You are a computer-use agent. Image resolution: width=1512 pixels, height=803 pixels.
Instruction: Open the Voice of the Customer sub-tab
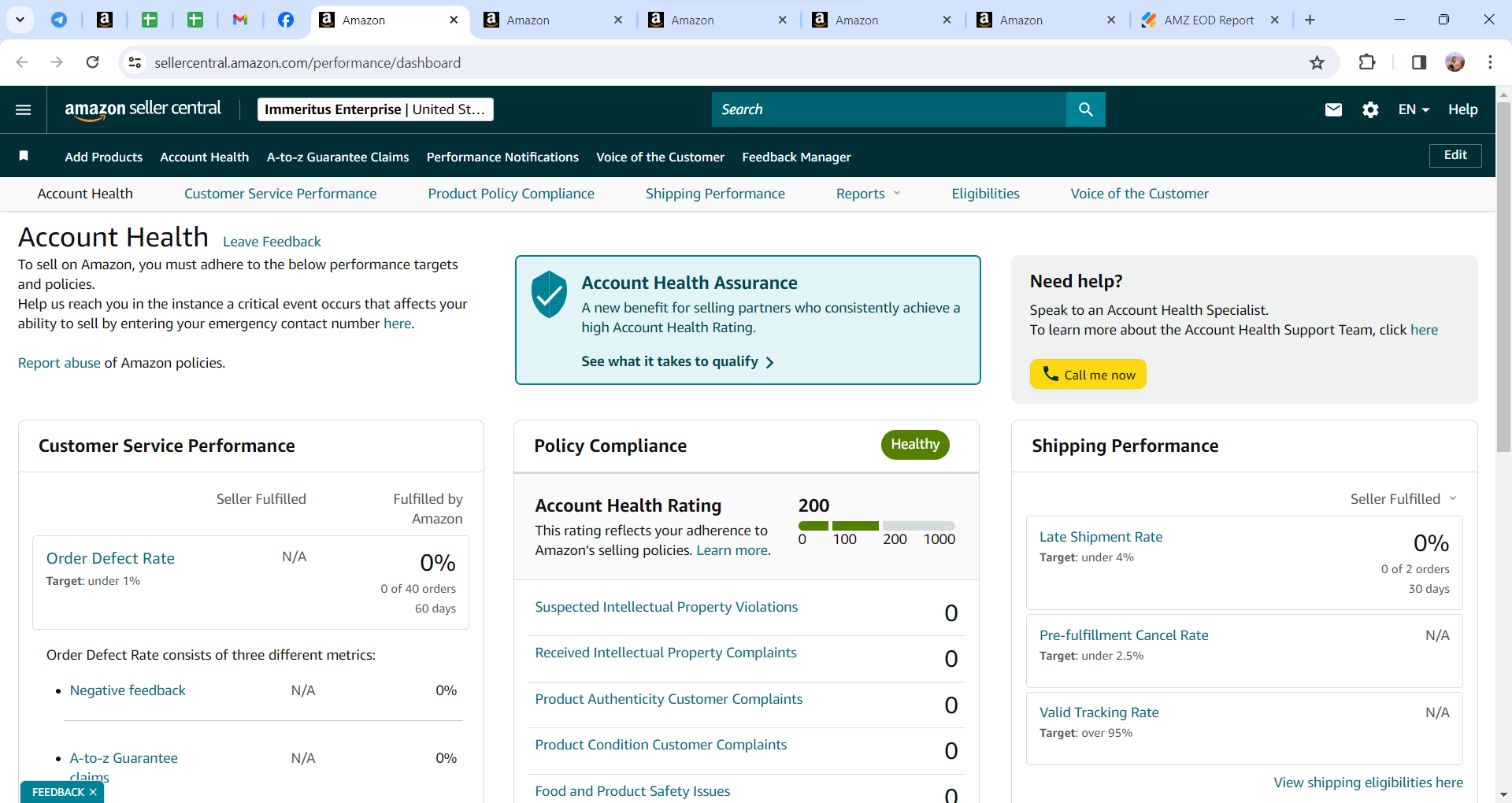(1140, 194)
